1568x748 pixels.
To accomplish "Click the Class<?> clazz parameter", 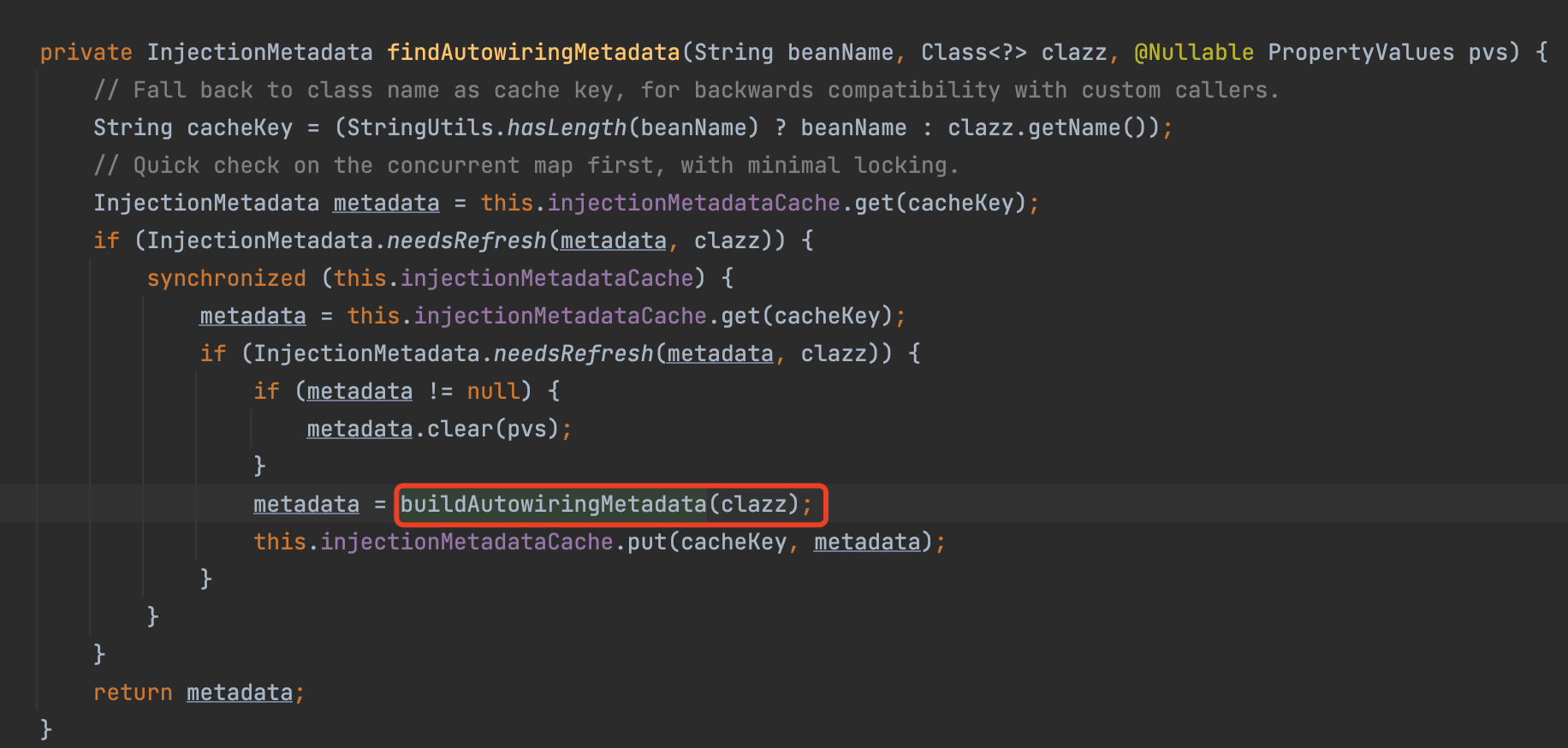I will coord(1015,52).
